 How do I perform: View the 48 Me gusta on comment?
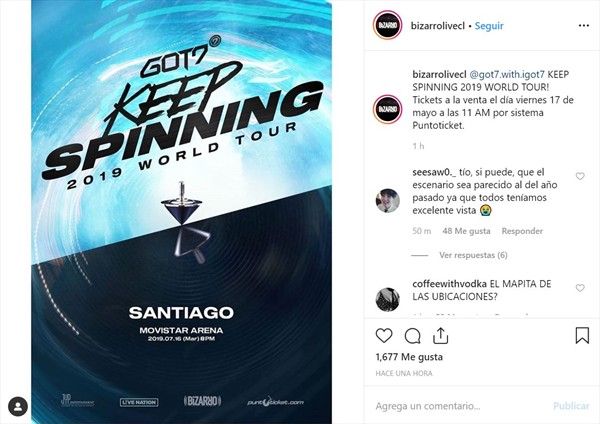pos(466,231)
